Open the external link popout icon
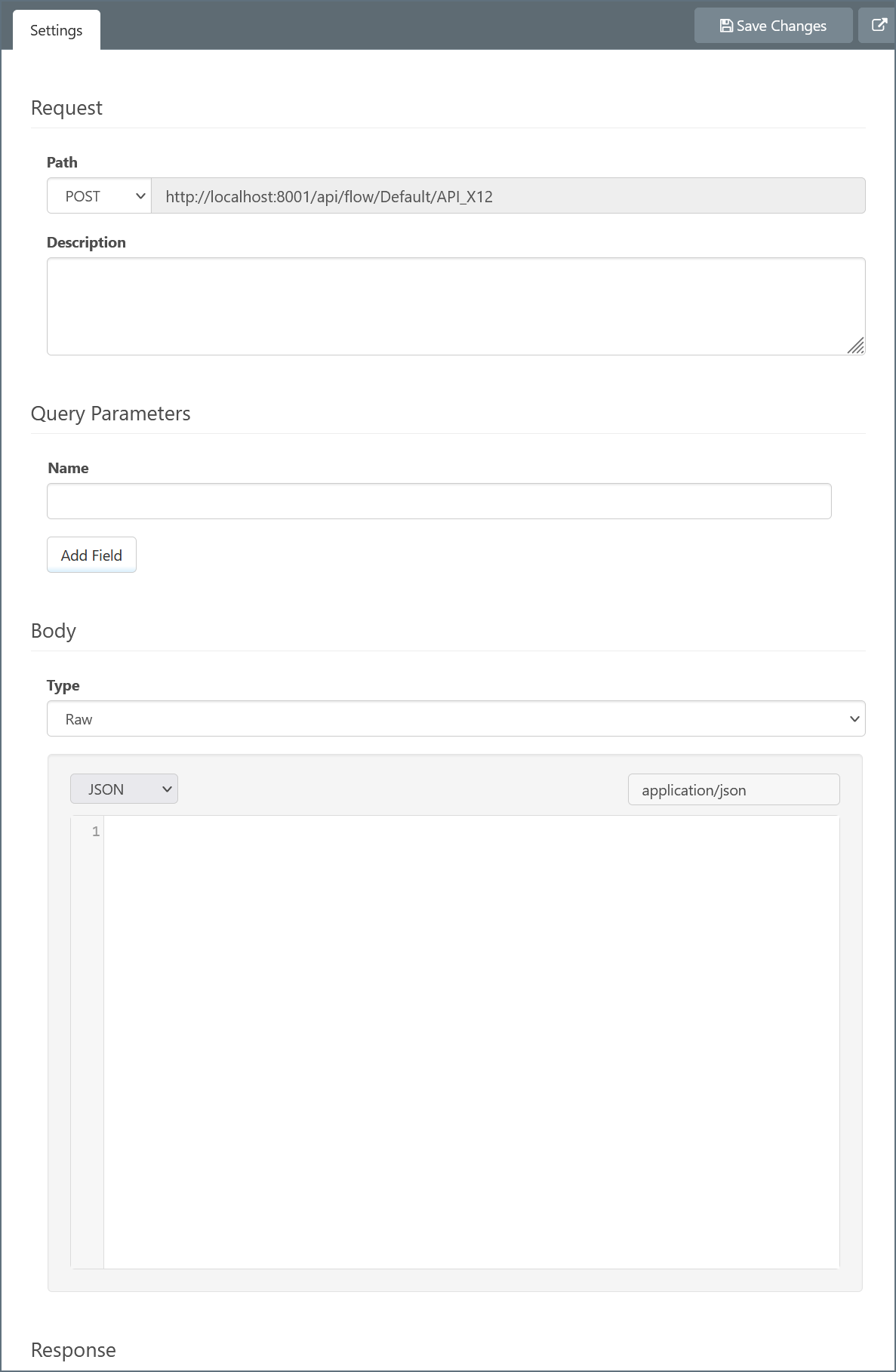Image resolution: width=896 pixels, height=1372 pixels. pos(879,25)
